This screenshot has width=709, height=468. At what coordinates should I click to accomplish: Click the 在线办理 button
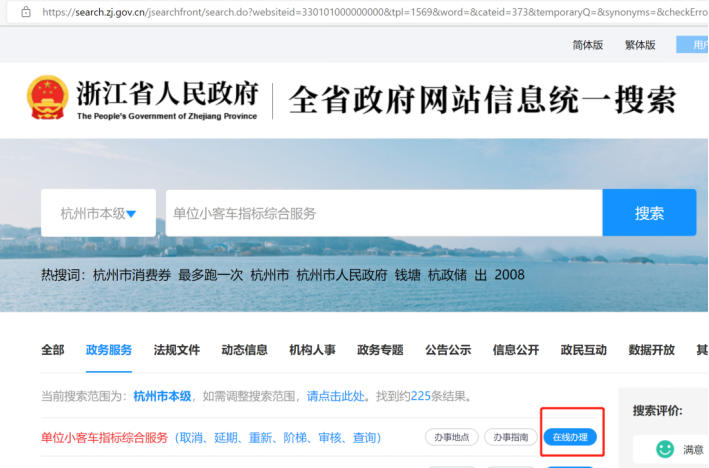(570, 437)
